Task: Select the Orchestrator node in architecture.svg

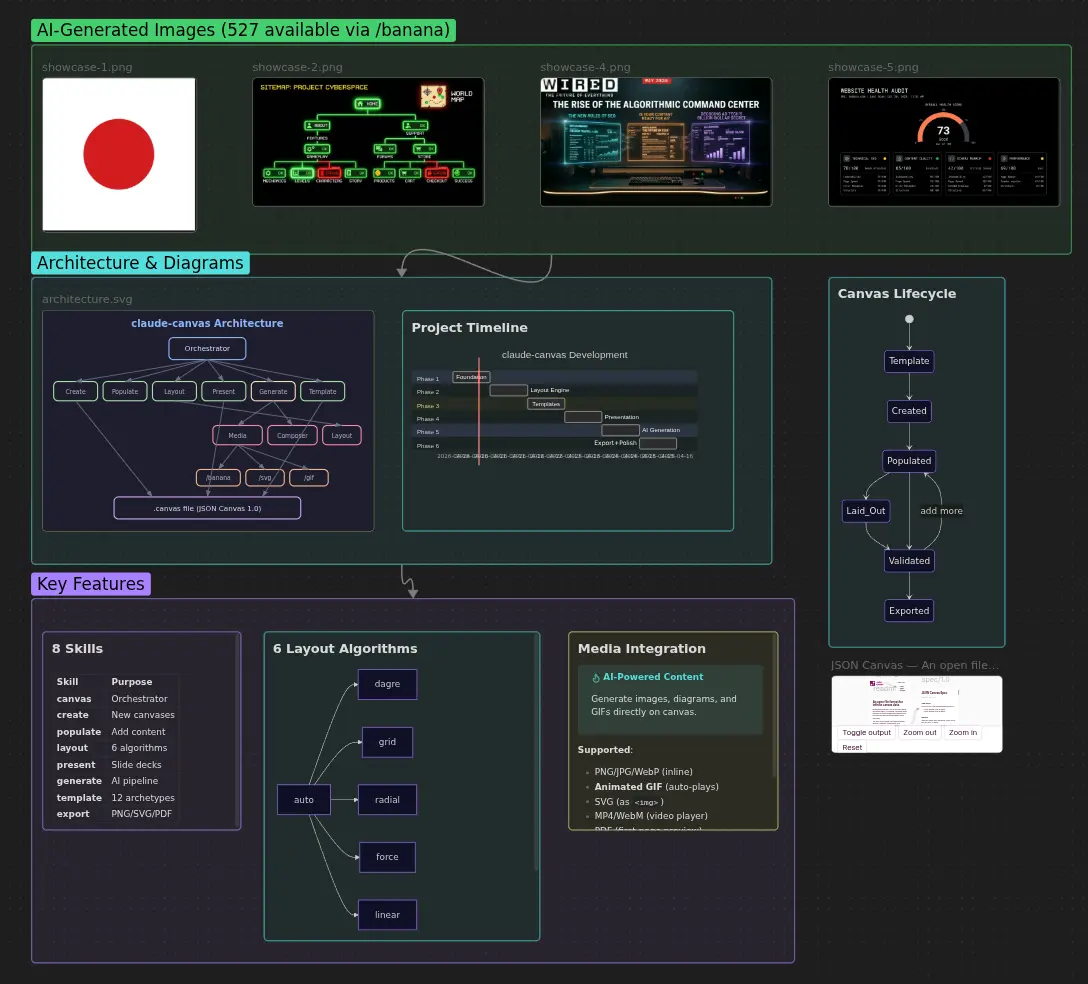Action: point(207,348)
